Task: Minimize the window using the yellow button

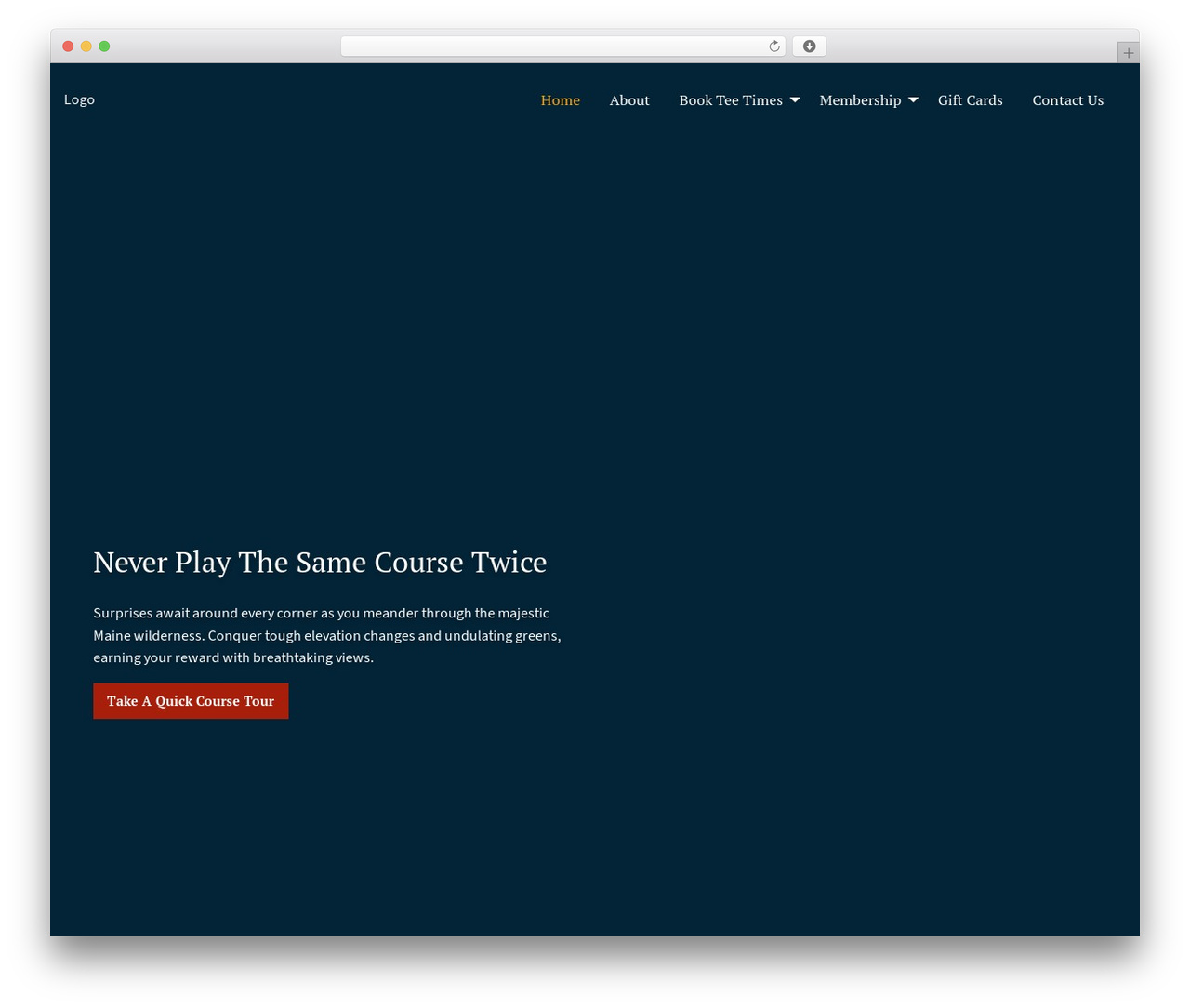Action: [86, 46]
